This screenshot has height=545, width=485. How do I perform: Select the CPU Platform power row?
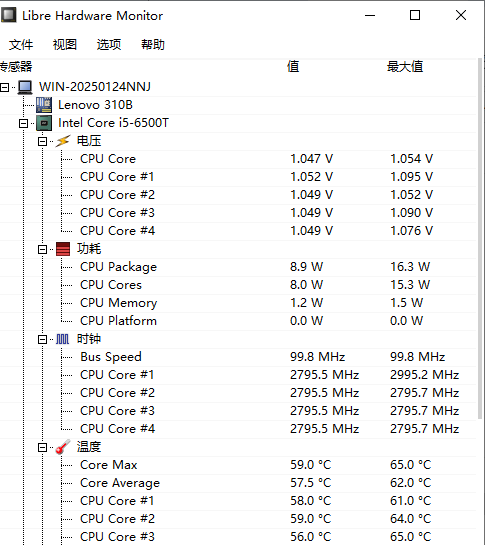(238, 321)
